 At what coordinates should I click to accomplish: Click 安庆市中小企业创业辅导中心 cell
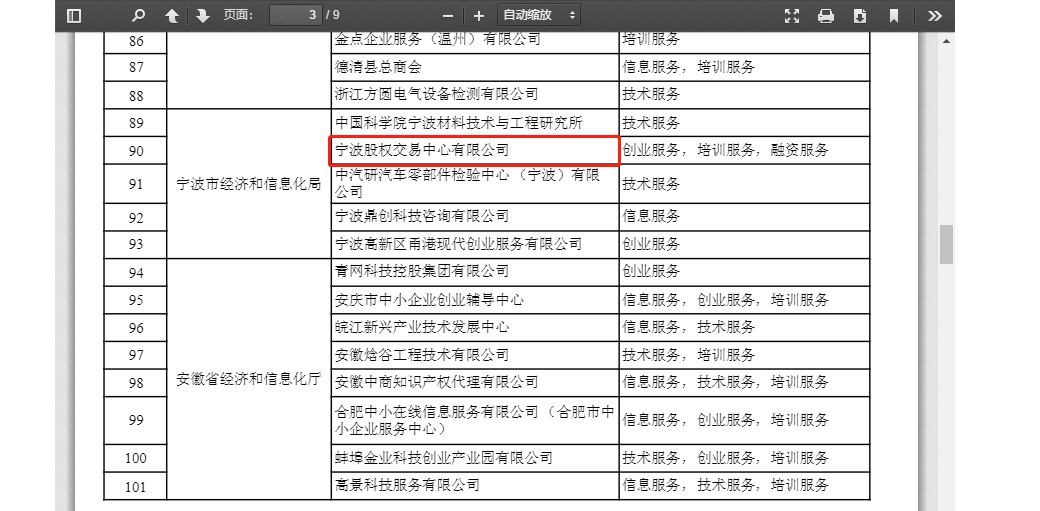(x=475, y=300)
